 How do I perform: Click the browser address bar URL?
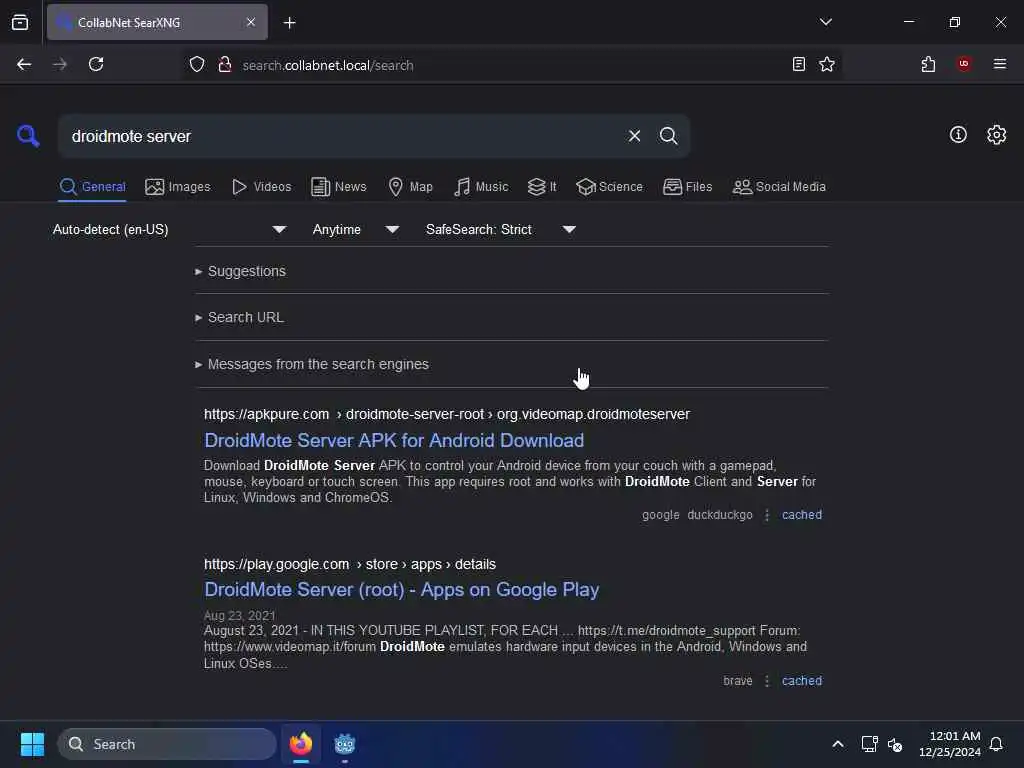point(327,65)
